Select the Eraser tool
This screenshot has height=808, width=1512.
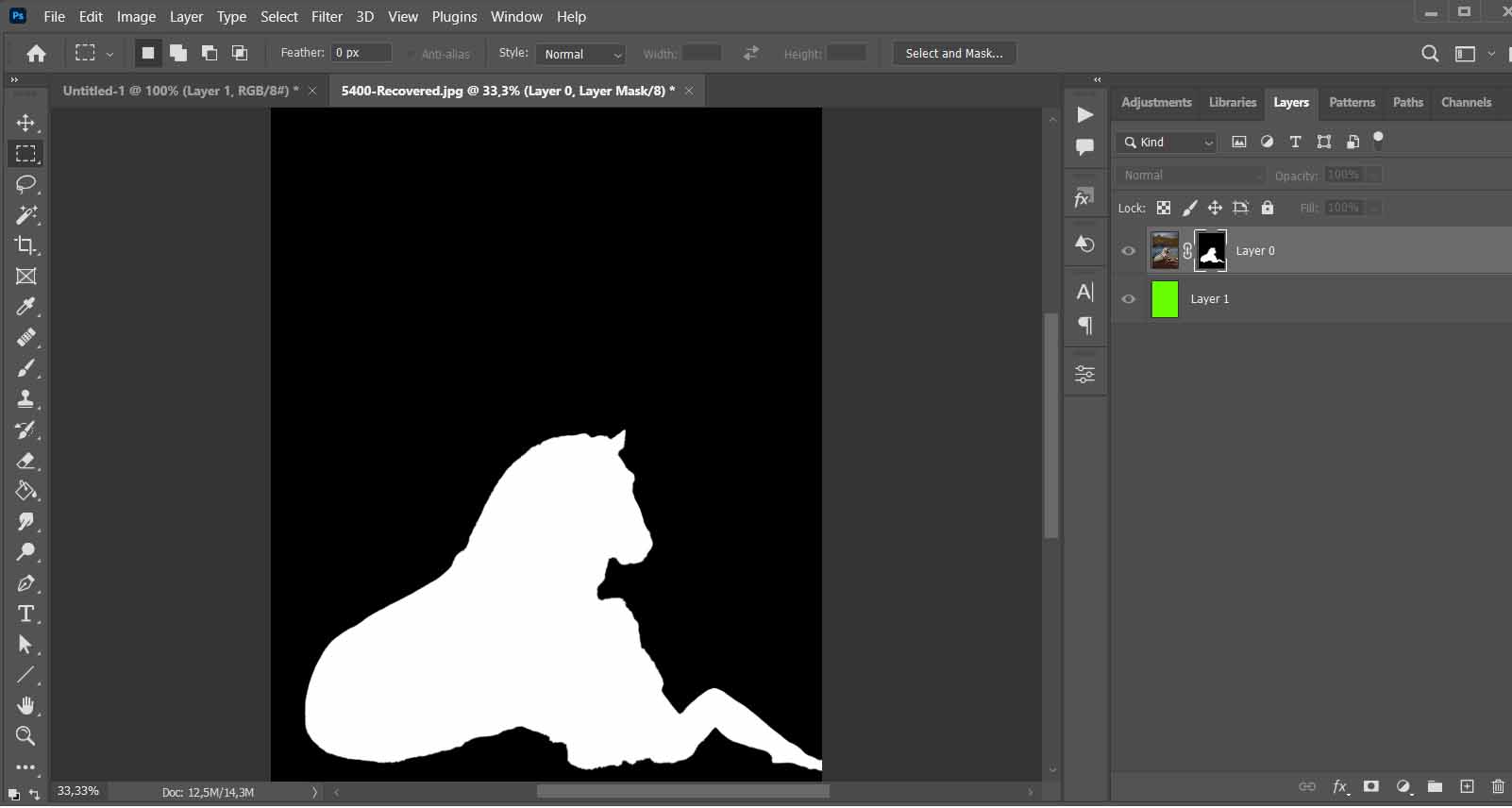point(25,461)
